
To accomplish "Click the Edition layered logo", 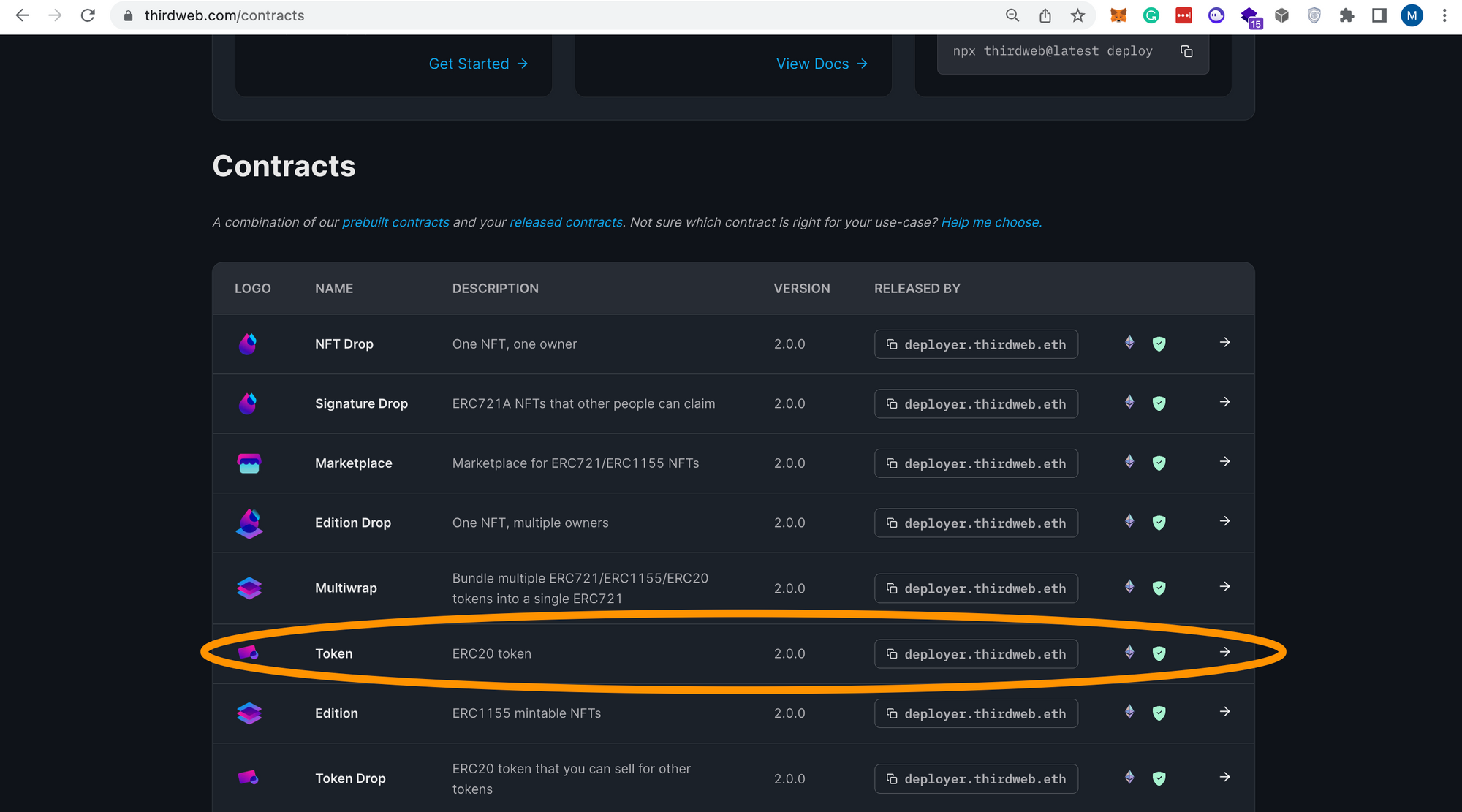I will pyautogui.click(x=249, y=713).
